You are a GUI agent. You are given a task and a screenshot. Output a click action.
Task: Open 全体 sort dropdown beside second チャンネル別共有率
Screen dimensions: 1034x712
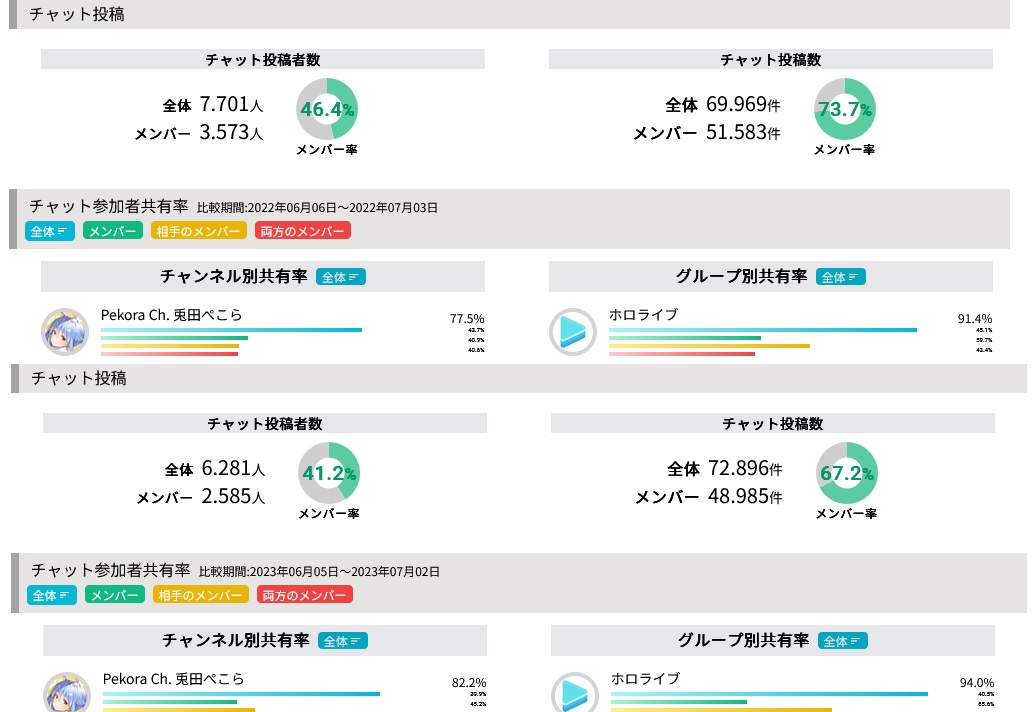(343, 641)
